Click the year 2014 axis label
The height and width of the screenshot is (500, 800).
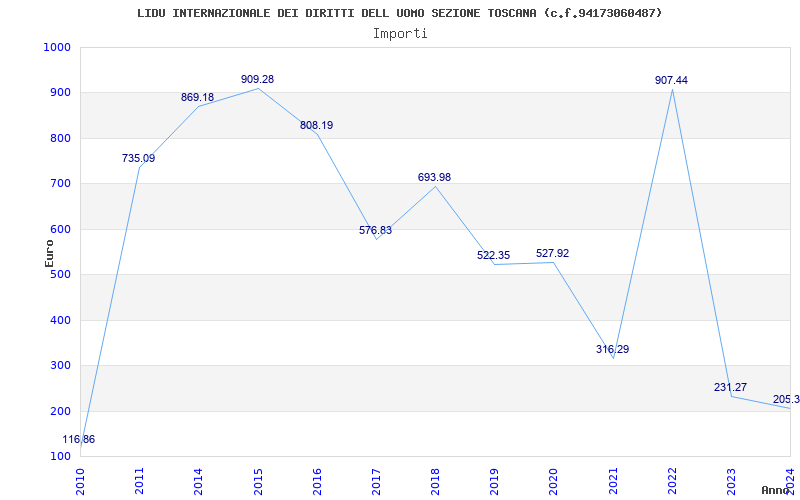point(198,481)
